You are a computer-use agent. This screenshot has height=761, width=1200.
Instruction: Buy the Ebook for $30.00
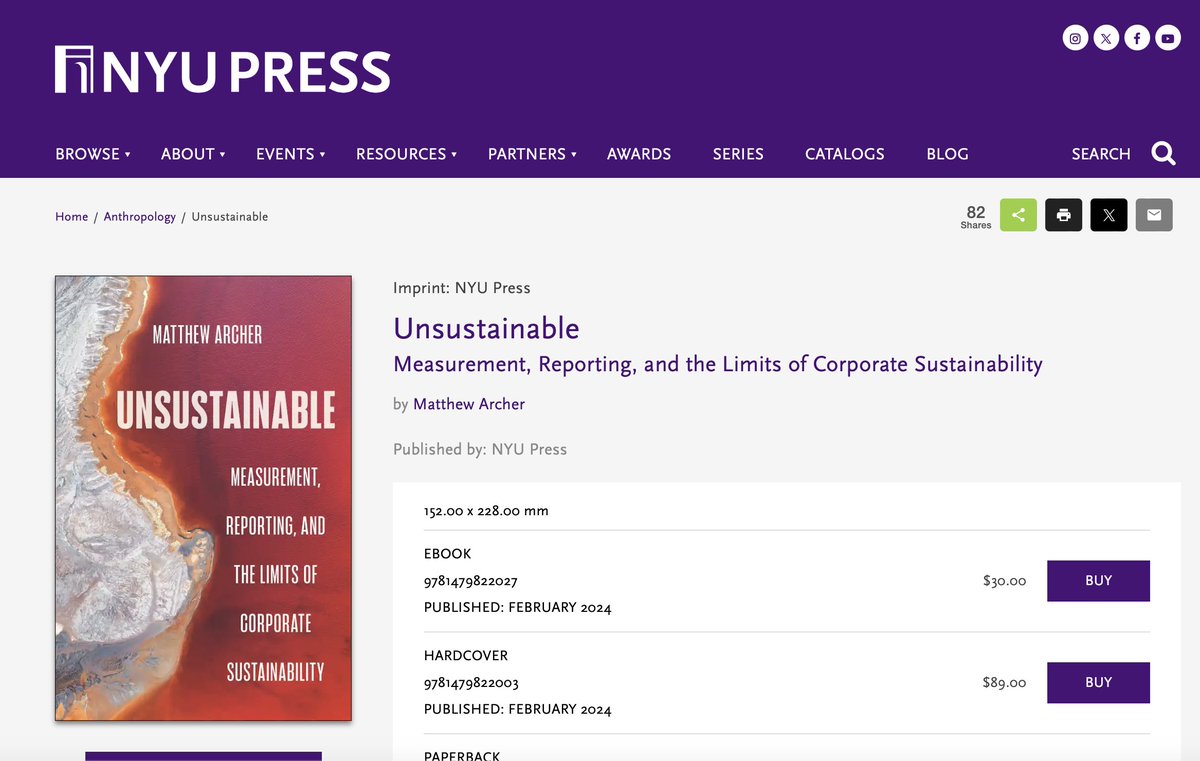[x=1098, y=581]
